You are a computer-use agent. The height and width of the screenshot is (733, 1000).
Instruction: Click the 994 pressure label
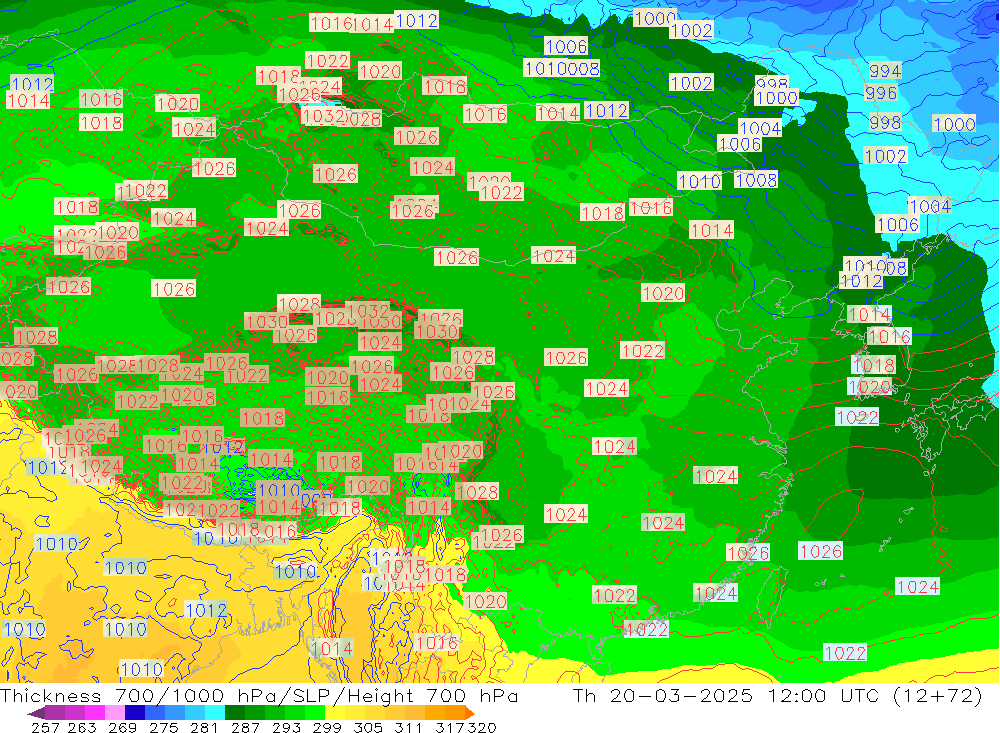[885, 71]
